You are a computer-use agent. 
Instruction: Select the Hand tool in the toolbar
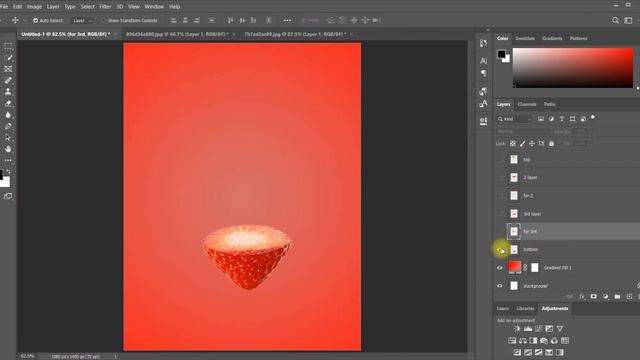[x=8, y=149]
